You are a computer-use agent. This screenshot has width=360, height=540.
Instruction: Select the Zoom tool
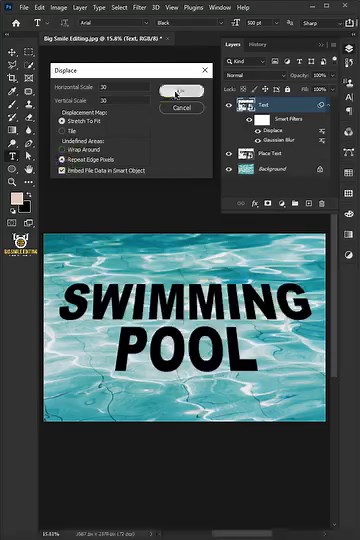12,182
